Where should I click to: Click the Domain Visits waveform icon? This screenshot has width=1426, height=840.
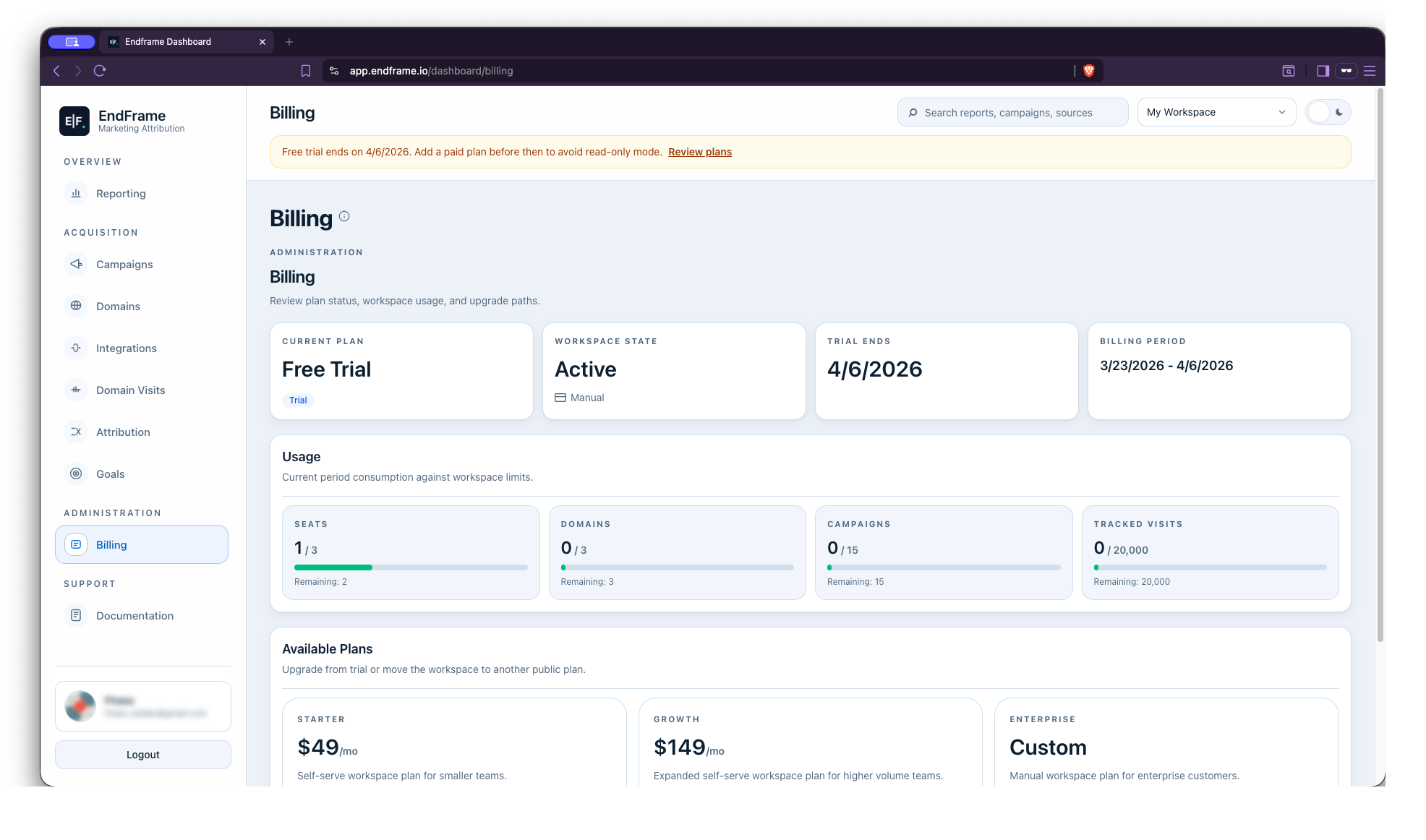click(x=76, y=390)
